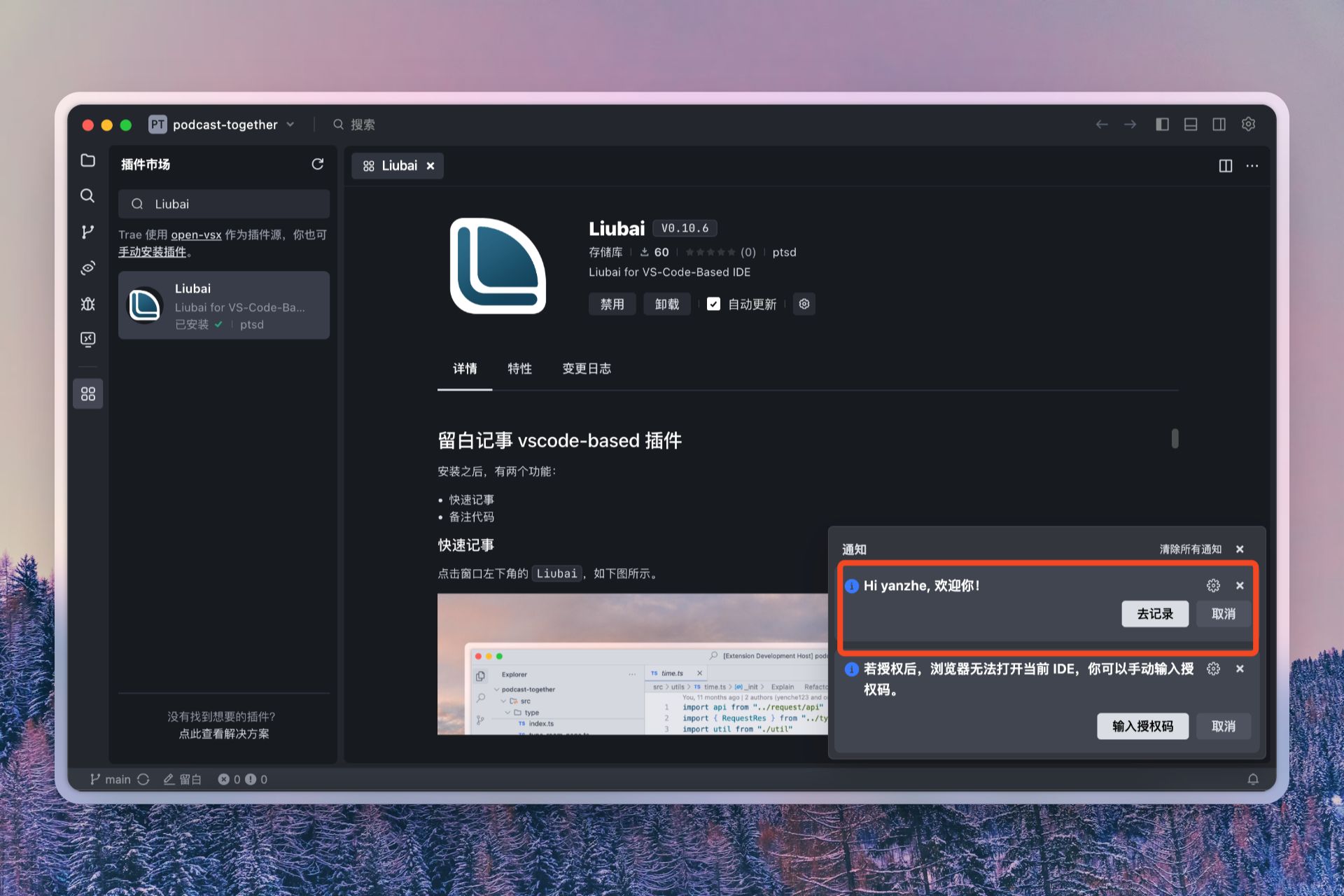The width and height of the screenshot is (1344, 896).
Task: Click the details page scrollbar thumb
Action: 1175,439
